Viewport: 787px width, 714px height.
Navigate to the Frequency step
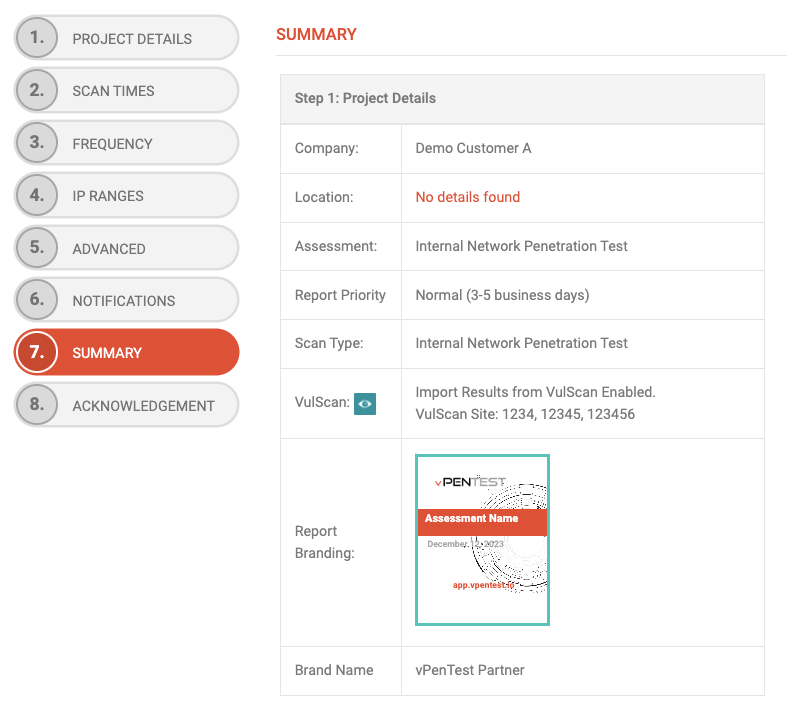click(112, 144)
